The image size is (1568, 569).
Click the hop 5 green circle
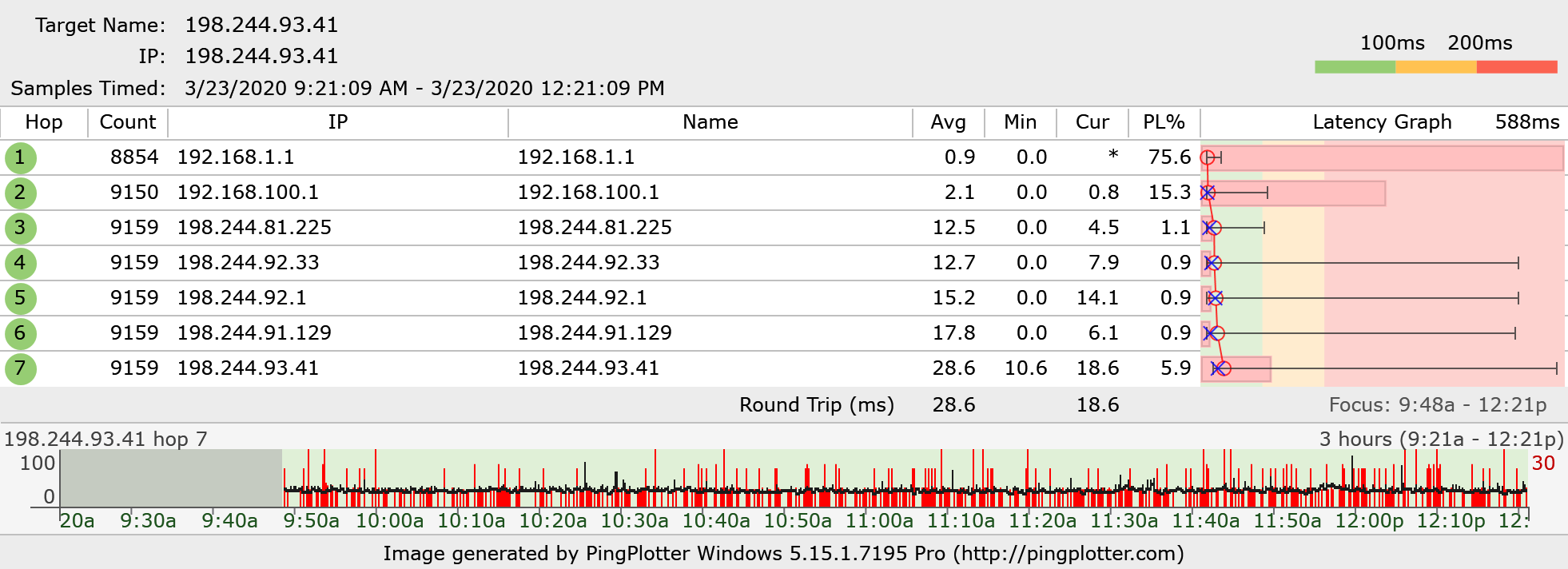pos(20,298)
